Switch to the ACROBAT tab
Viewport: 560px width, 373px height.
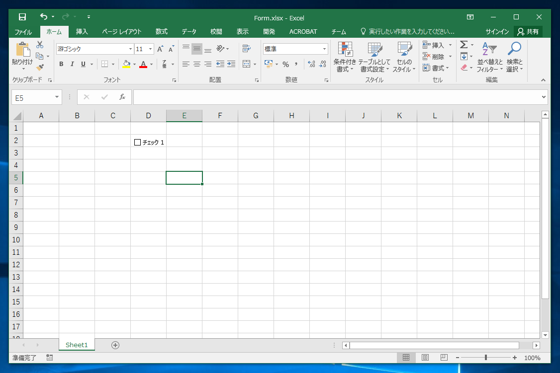point(303,32)
